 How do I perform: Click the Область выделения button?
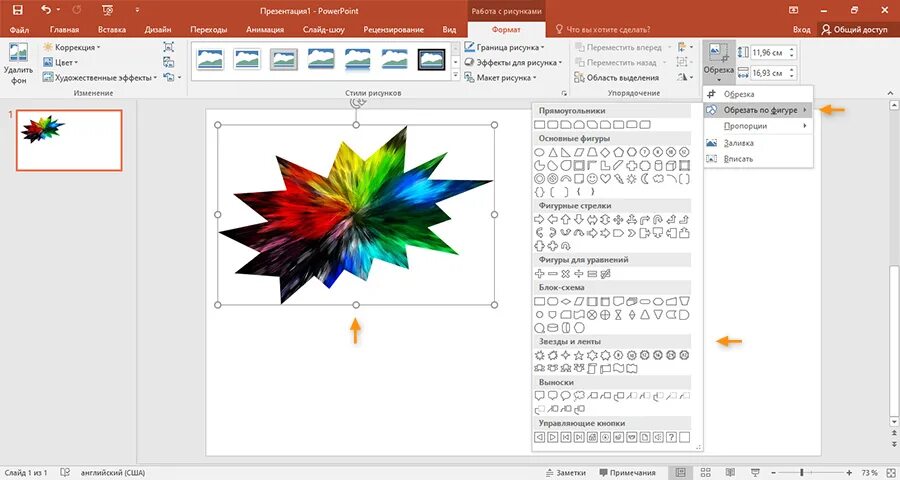(x=616, y=77)
